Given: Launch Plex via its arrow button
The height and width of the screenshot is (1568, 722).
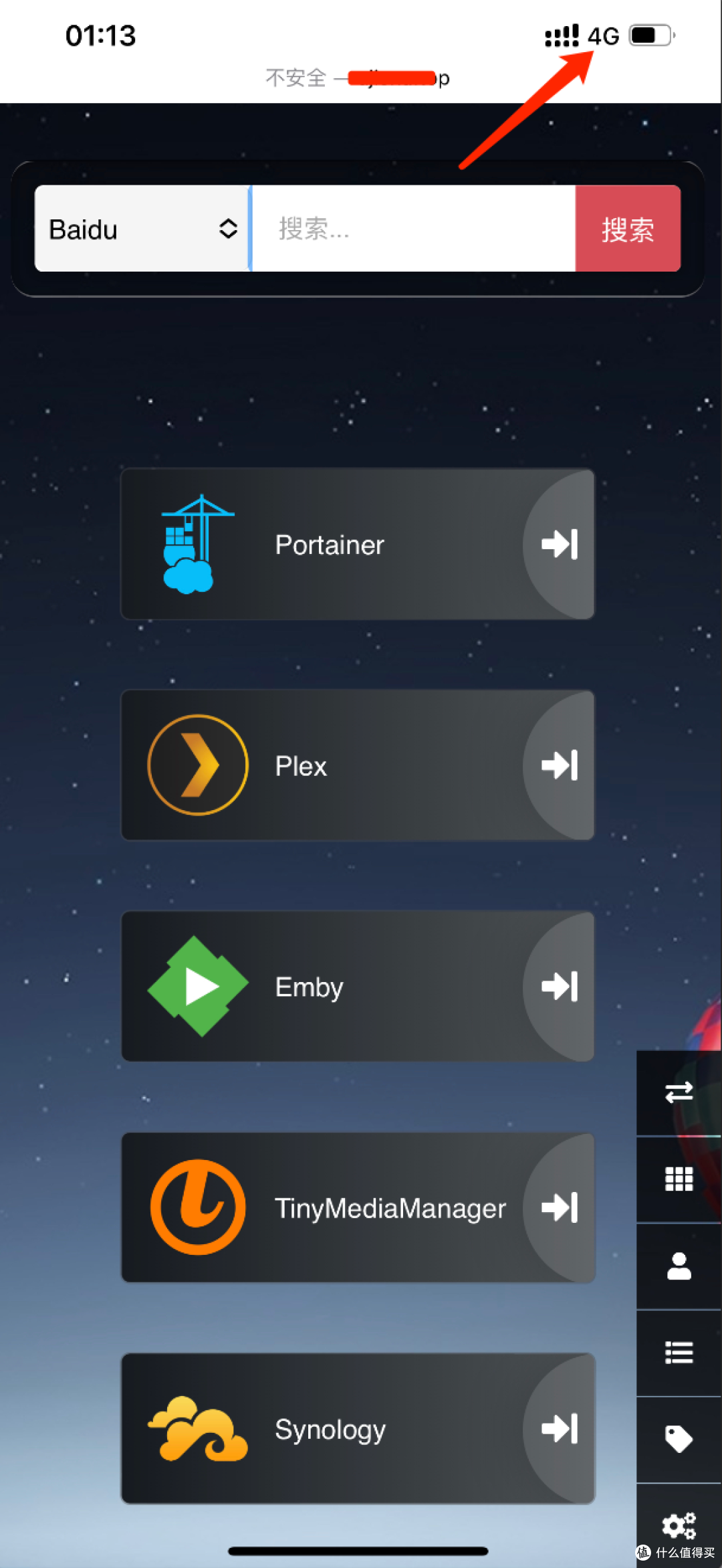Looking at the screenshot, I should pos(559,765).
